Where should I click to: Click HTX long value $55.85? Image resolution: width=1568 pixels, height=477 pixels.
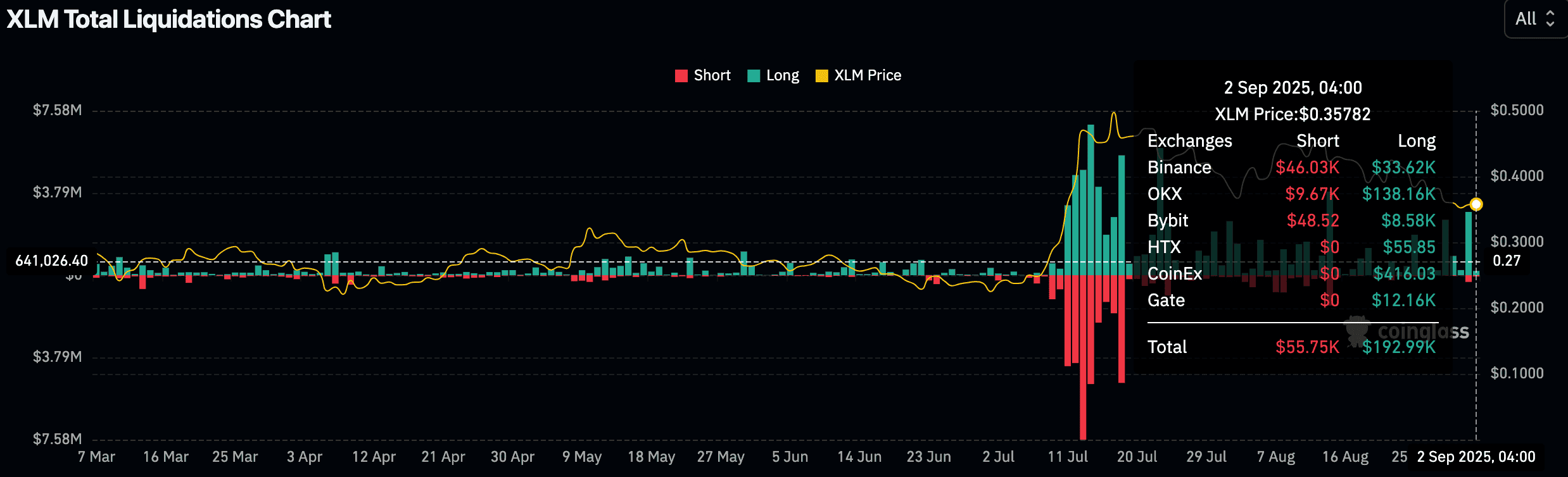coord(1409,247)
